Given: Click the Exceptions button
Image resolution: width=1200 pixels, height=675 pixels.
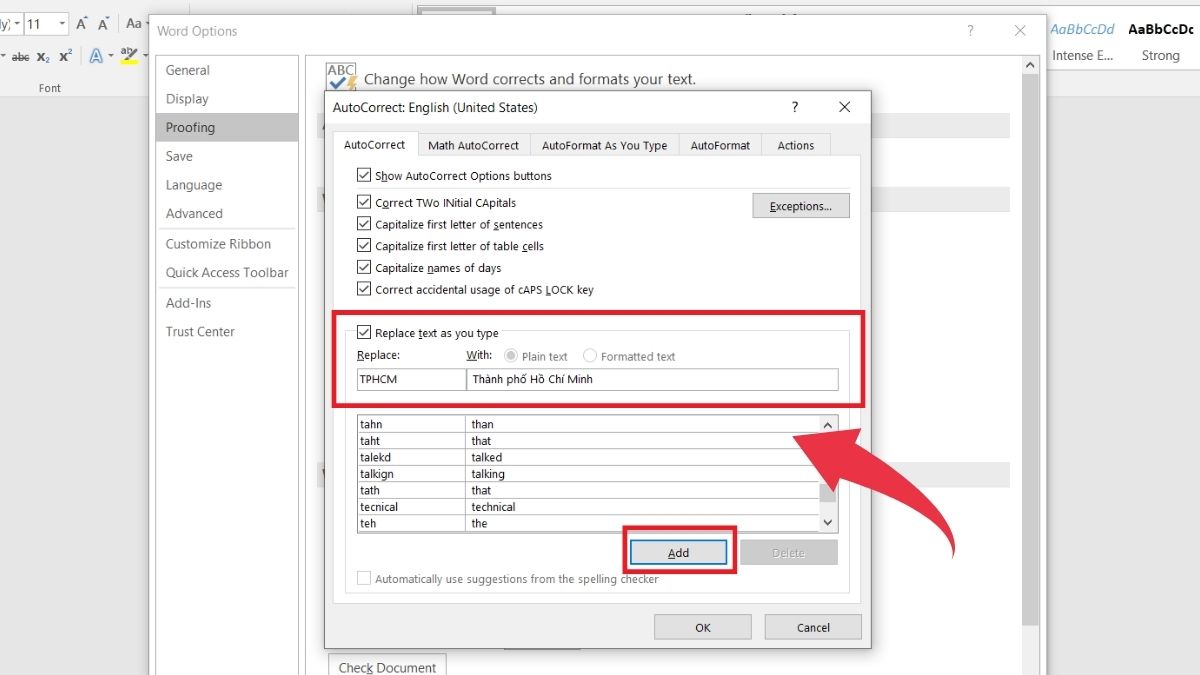Looking at the screenshot, I should [x=800, y=206].
